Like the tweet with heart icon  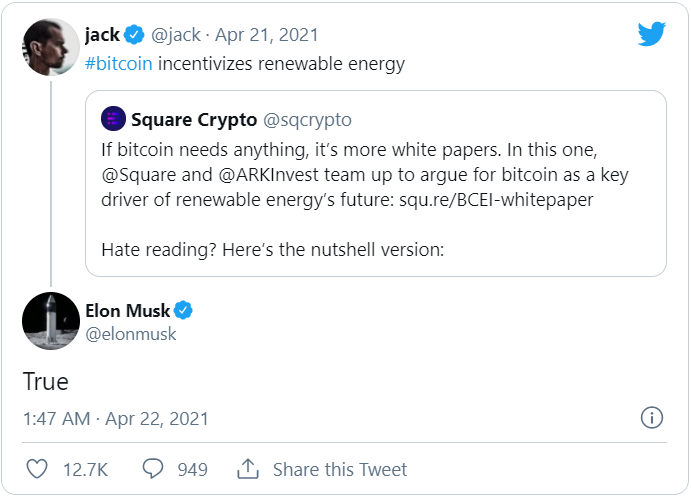coord(35,469)
